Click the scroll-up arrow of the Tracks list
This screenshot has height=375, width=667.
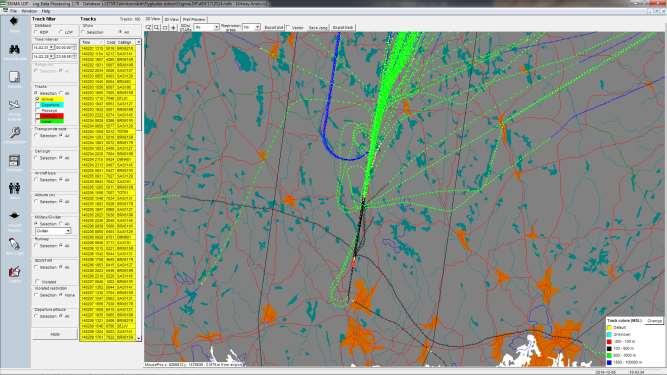[x=138, y=42]
